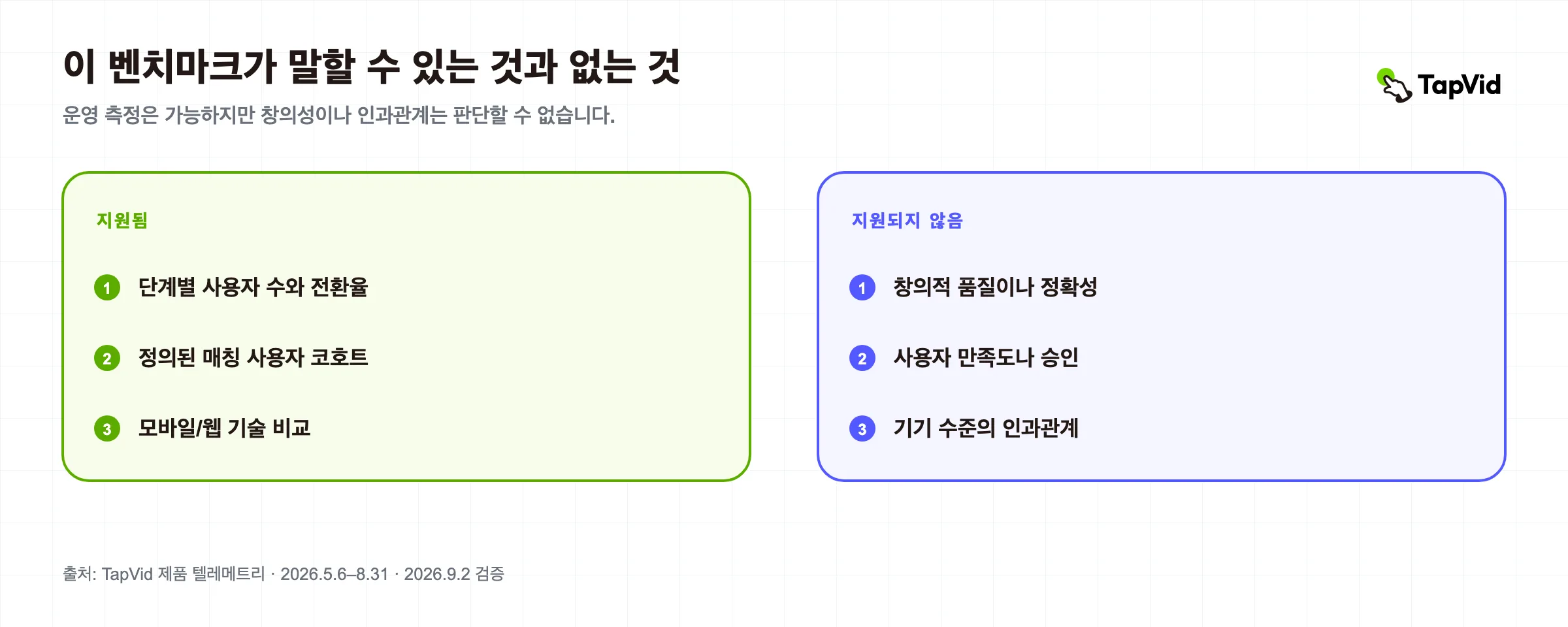Viewport: 1568px width, 627px height.
Task: Click the item 단계별 사용자 수와 전환율
Action: (x=253, y=287)
